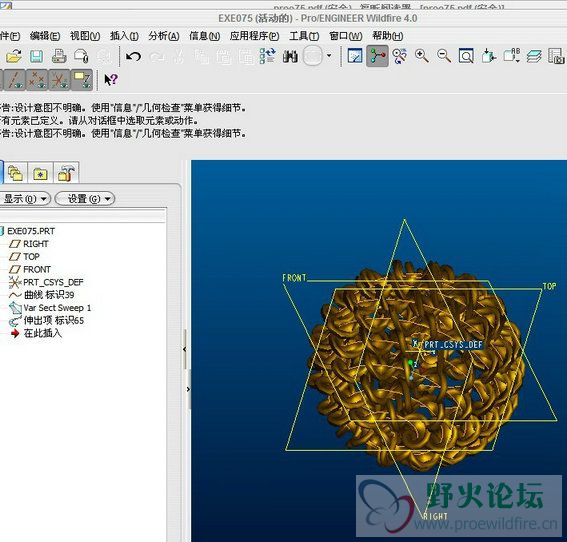
Task: Save the model with the floppy icon
Action: (x=36, y=56)
